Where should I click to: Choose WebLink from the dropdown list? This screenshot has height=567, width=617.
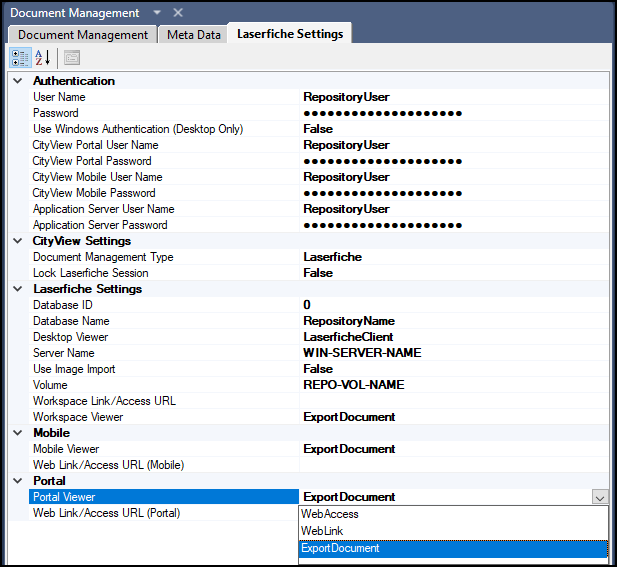323,531
